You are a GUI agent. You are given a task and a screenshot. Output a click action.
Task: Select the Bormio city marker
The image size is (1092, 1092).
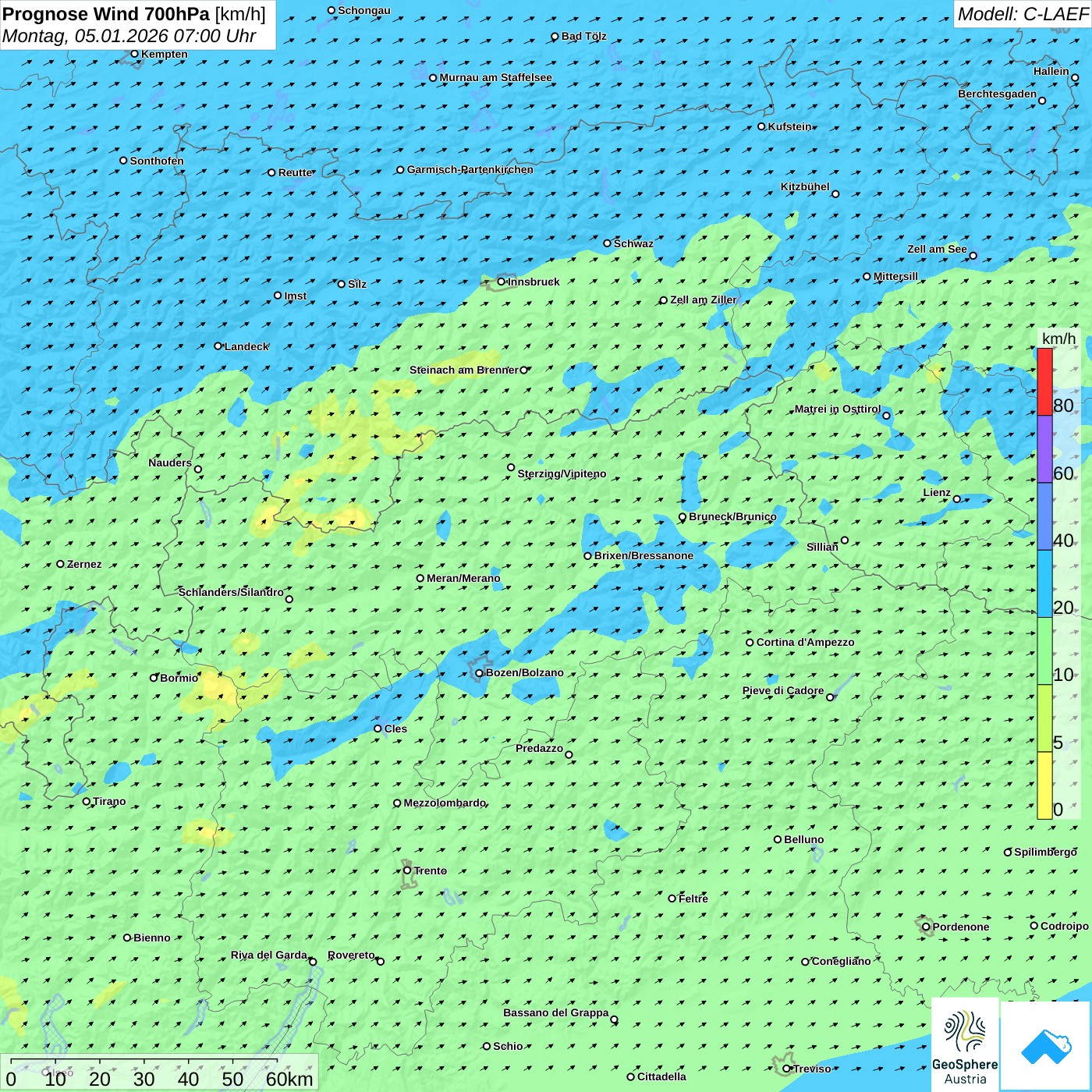[x=154, y=678]
